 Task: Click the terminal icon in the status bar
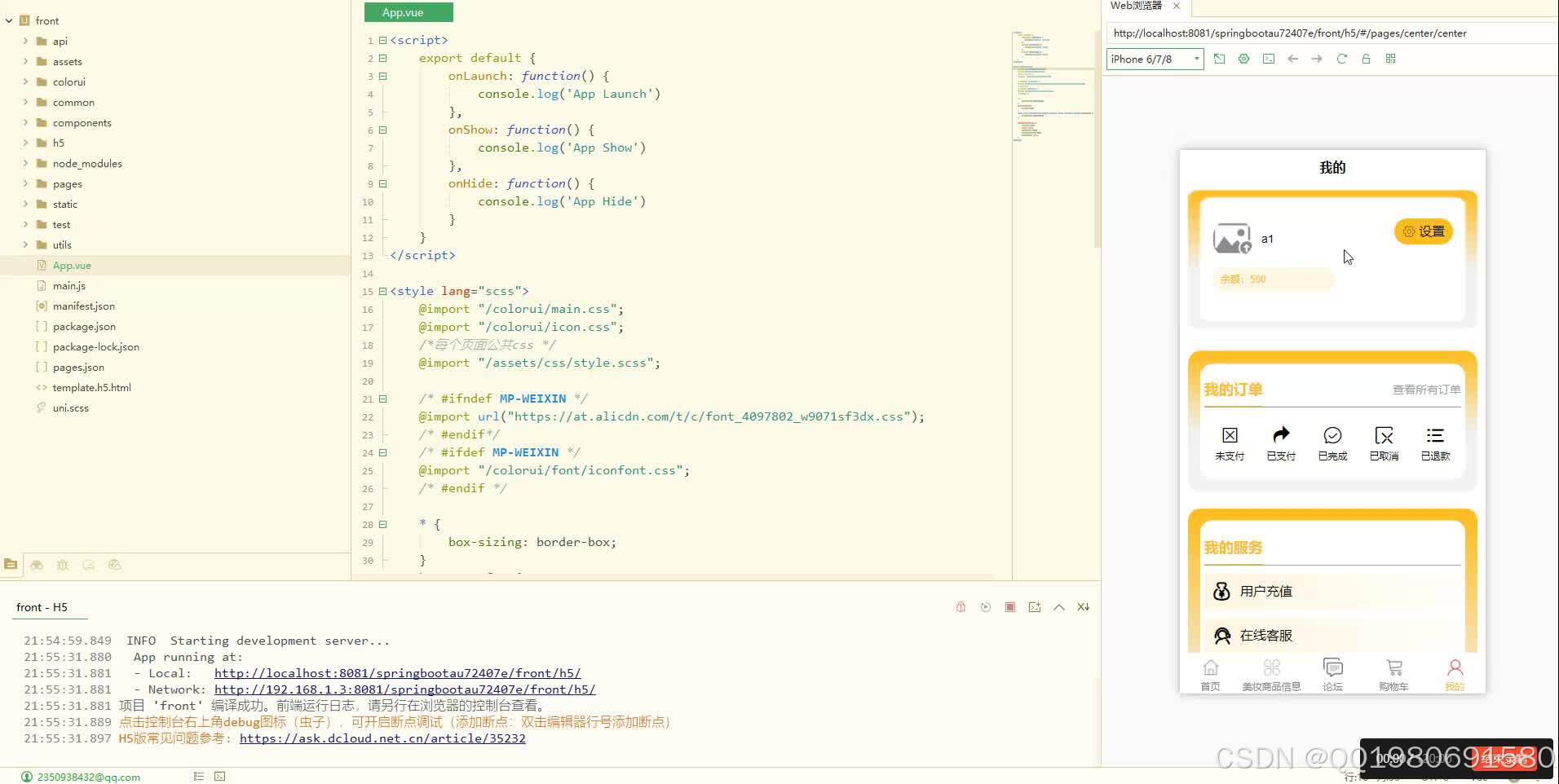pyautogui.click(x=219, y=777)
